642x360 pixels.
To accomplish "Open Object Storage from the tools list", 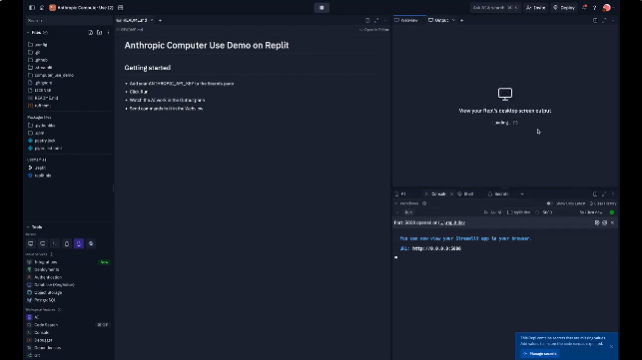I will tap(45, 292).
